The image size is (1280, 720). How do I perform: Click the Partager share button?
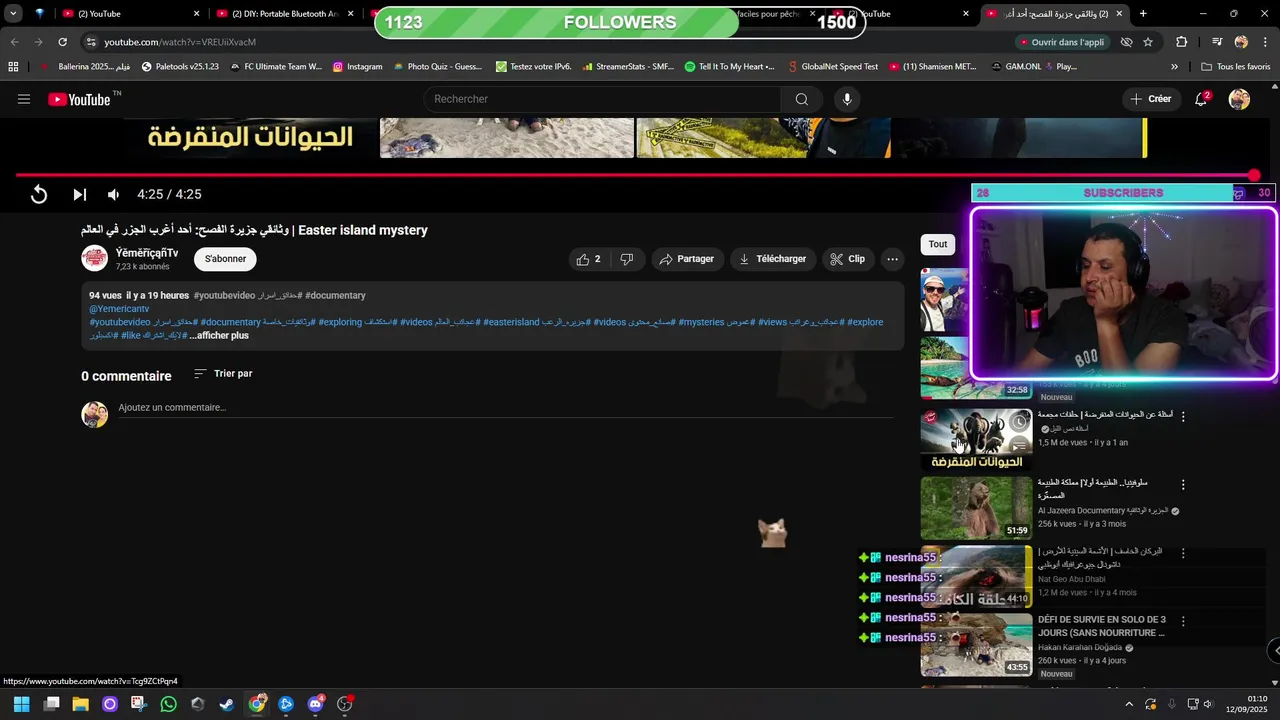click(x=687, y=259)
